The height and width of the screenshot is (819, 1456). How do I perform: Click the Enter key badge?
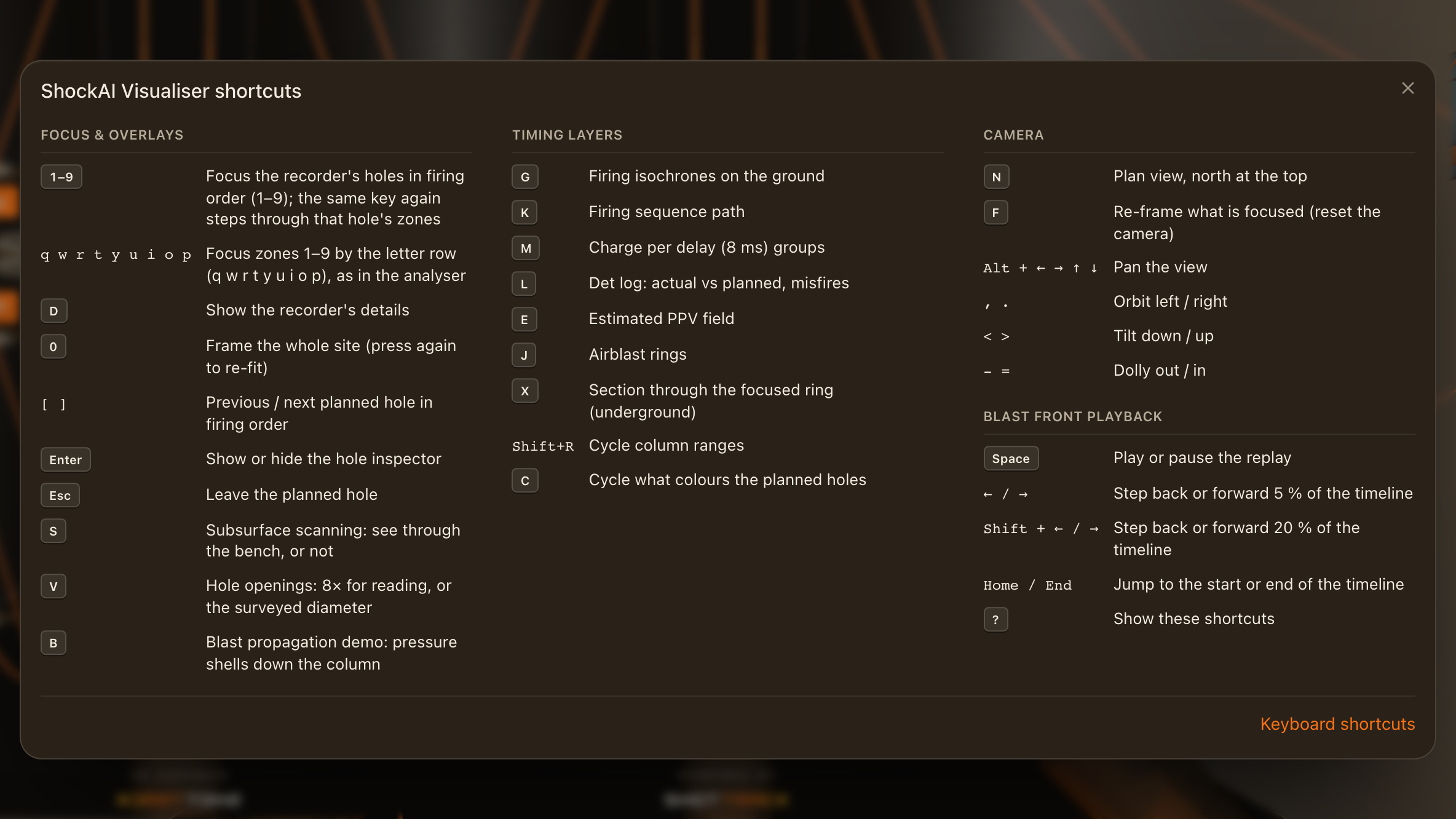tap(66, 460)
